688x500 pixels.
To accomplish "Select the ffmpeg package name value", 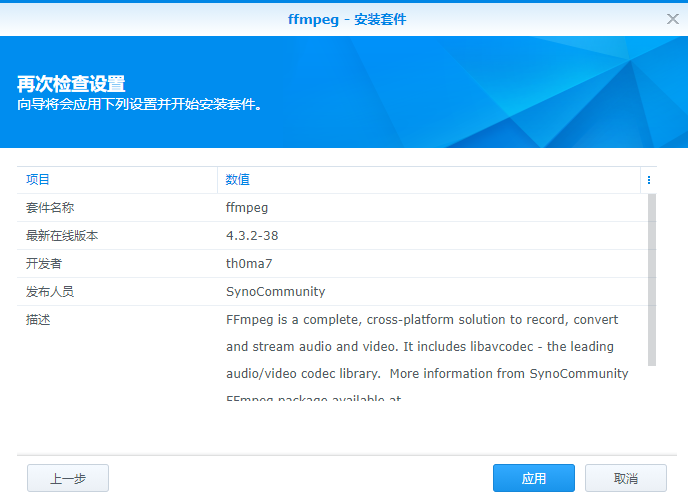I will tap(247, 207).
